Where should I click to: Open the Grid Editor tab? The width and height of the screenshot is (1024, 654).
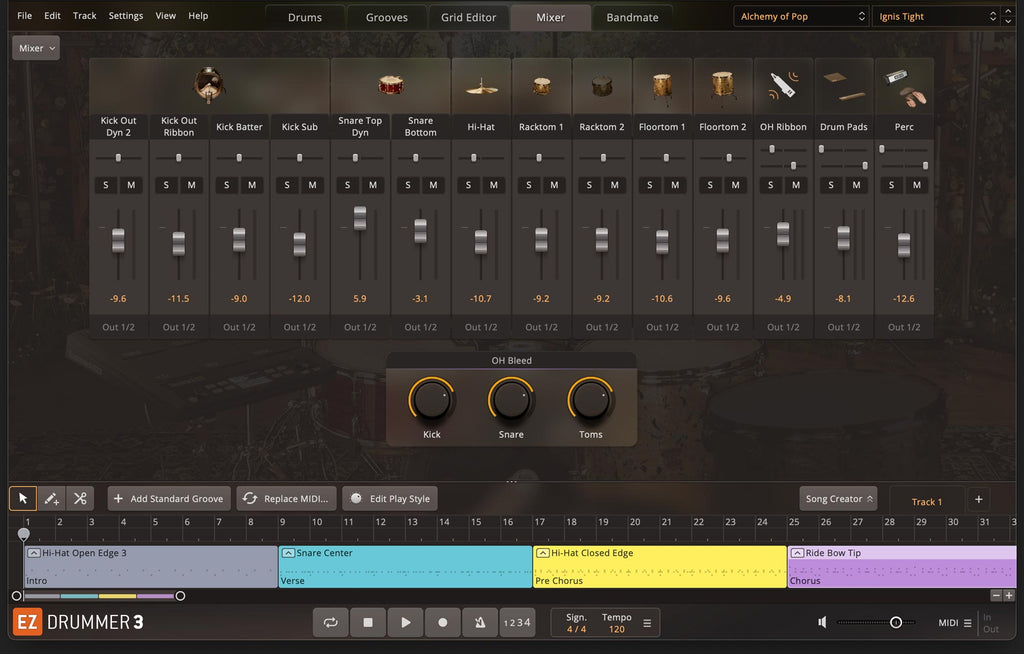468,18
